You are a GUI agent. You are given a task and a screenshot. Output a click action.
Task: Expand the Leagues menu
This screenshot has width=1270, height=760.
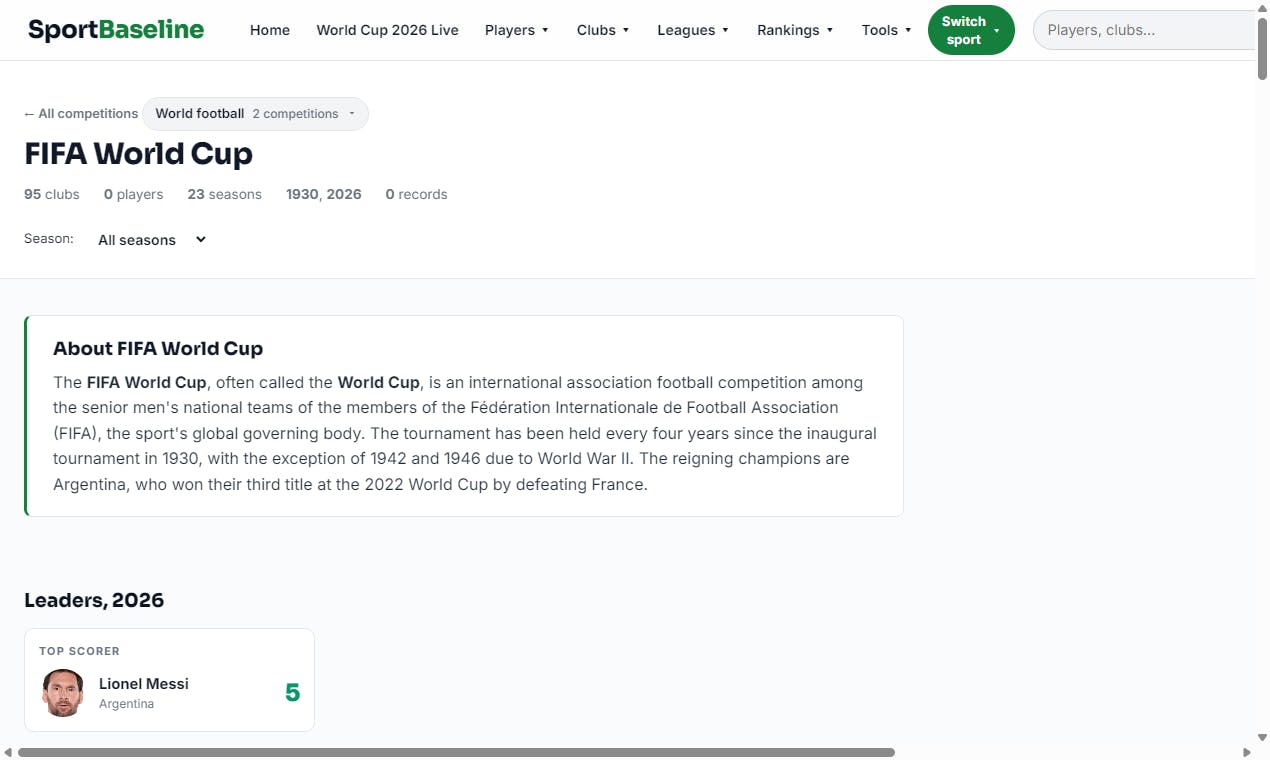(x=693, y=30)
